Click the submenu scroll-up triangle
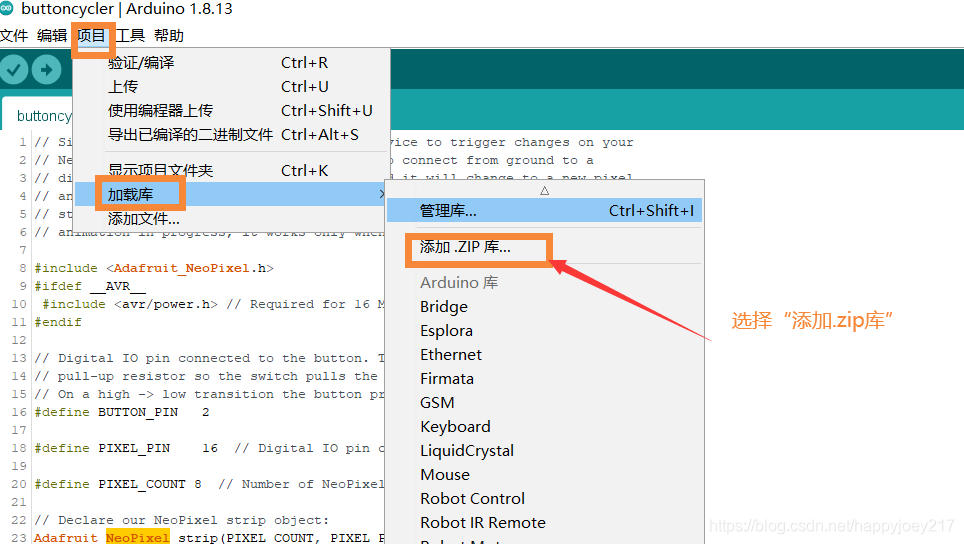964x544 pixels. (545, 191)
